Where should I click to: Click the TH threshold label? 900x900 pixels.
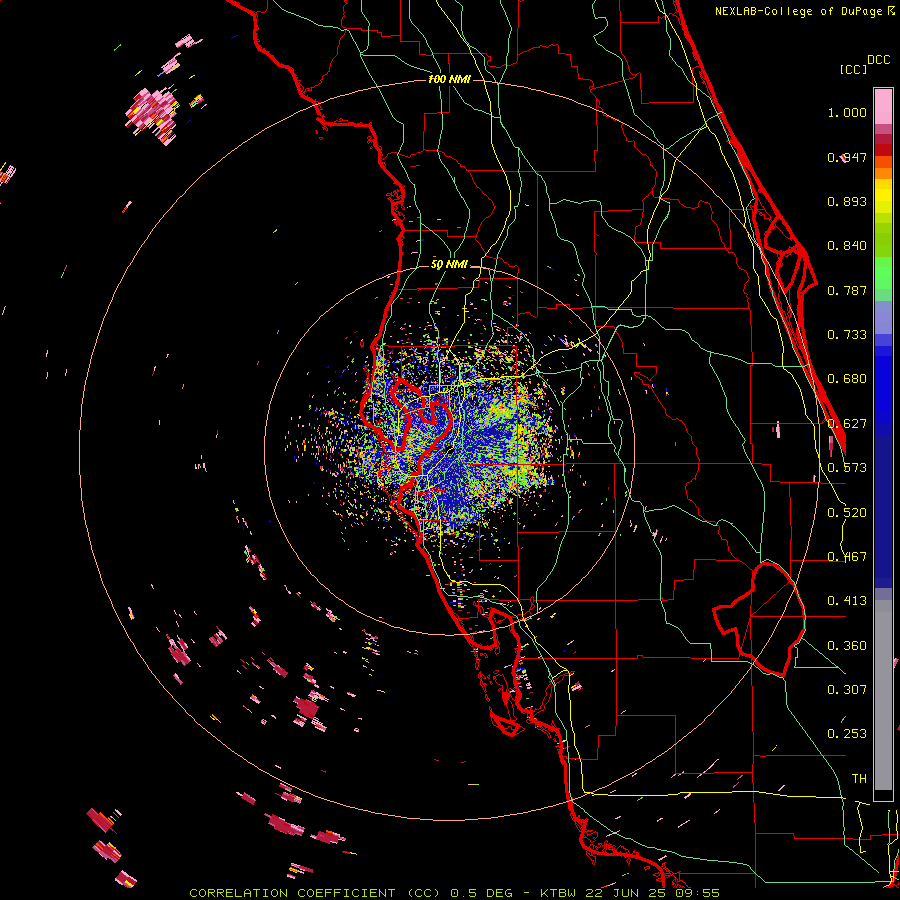coord(859,779)
